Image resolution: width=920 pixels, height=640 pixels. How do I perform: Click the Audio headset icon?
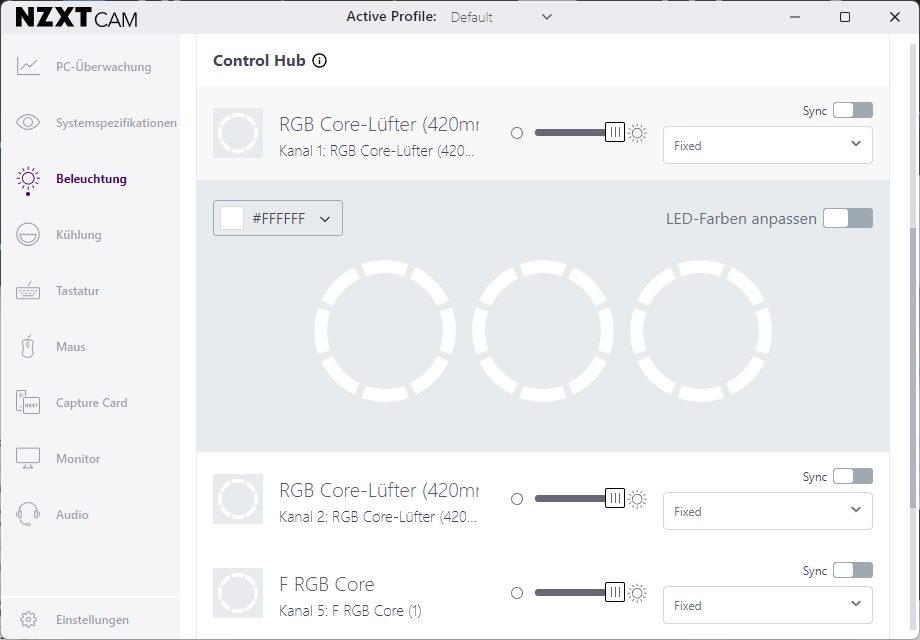point(28,515)
